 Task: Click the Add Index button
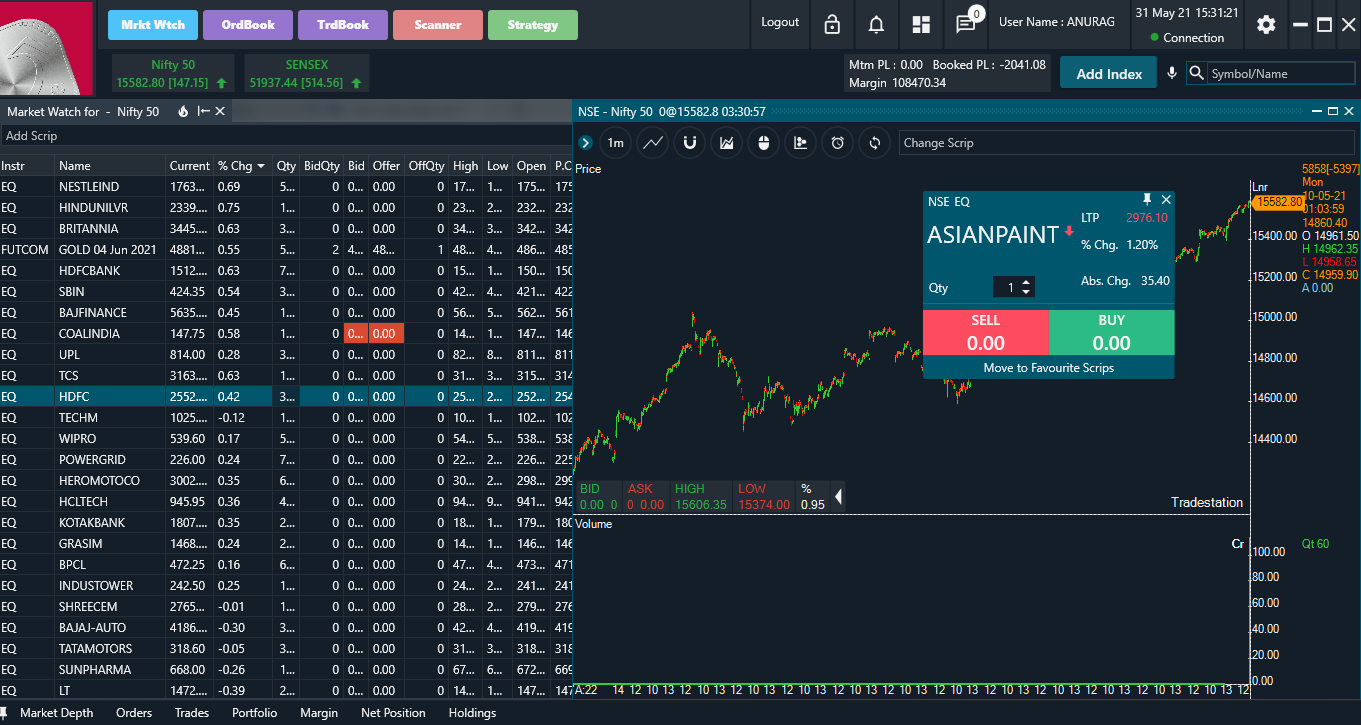click(x=1109, y=74)
